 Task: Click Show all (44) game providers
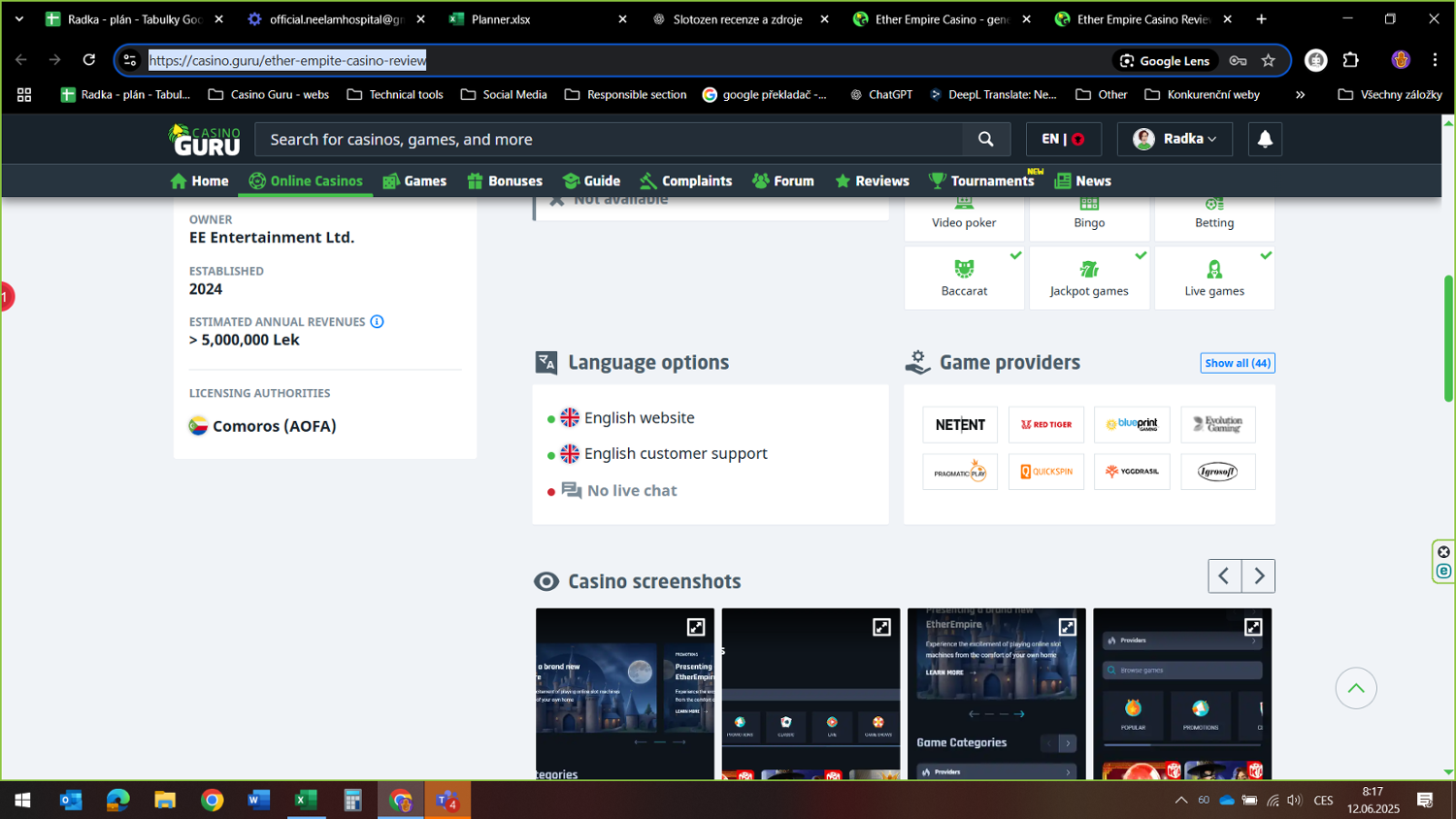pyautogui.click(x=1237, y=363)
